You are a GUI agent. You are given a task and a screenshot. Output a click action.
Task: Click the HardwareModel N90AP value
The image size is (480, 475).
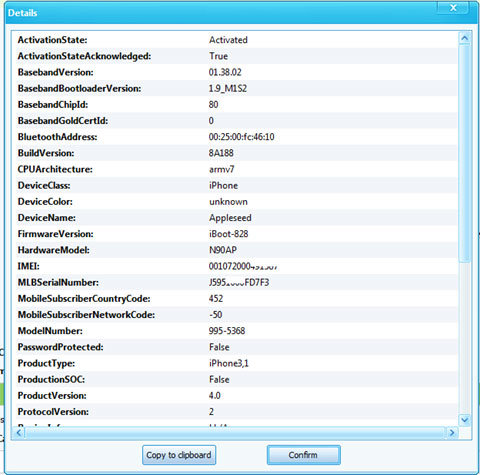click(223, 250)
